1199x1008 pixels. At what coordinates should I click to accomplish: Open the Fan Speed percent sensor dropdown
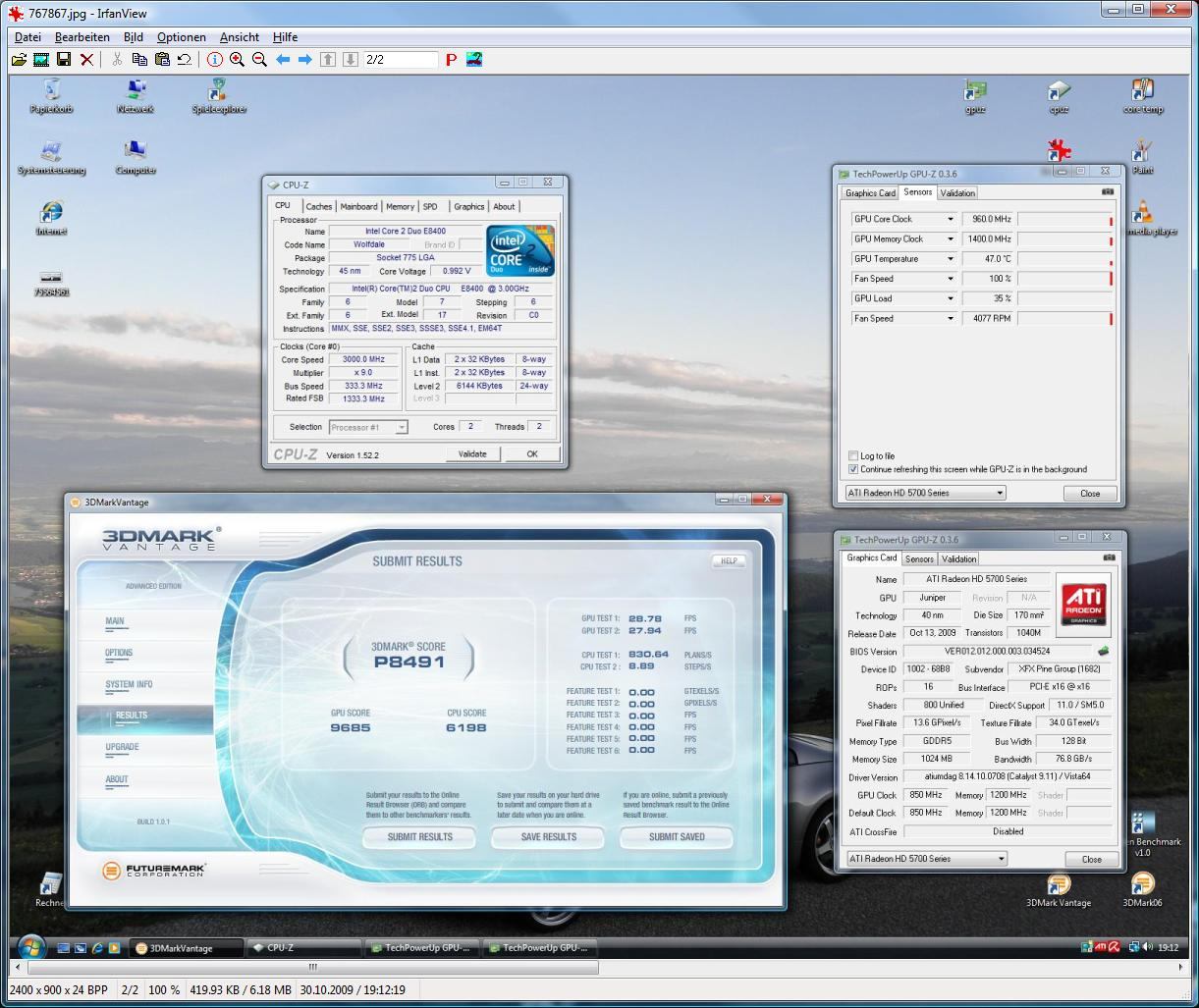point(903,279)
